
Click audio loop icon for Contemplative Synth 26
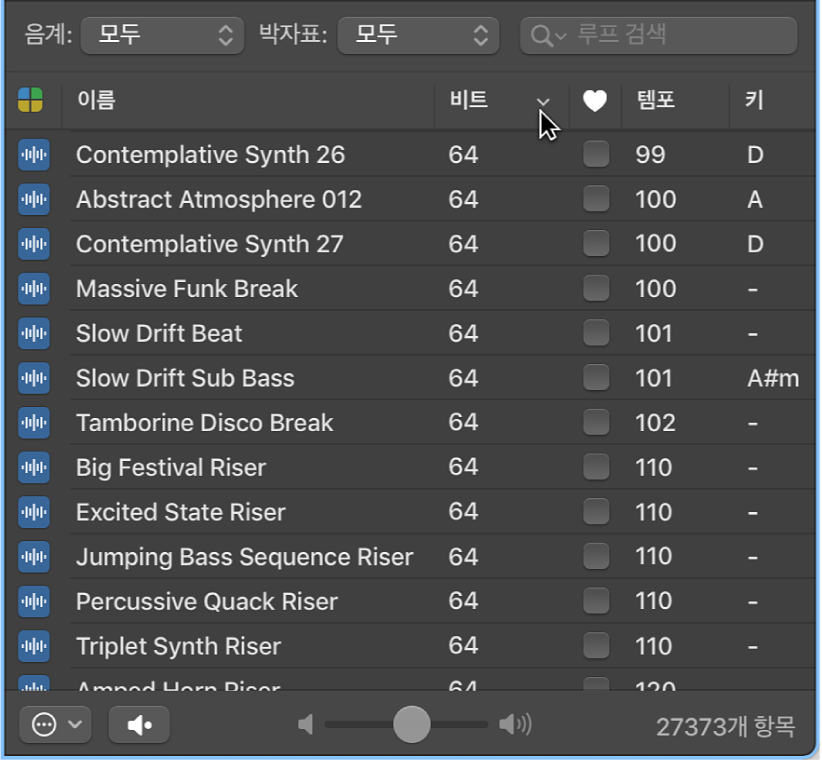coord(34,155)
